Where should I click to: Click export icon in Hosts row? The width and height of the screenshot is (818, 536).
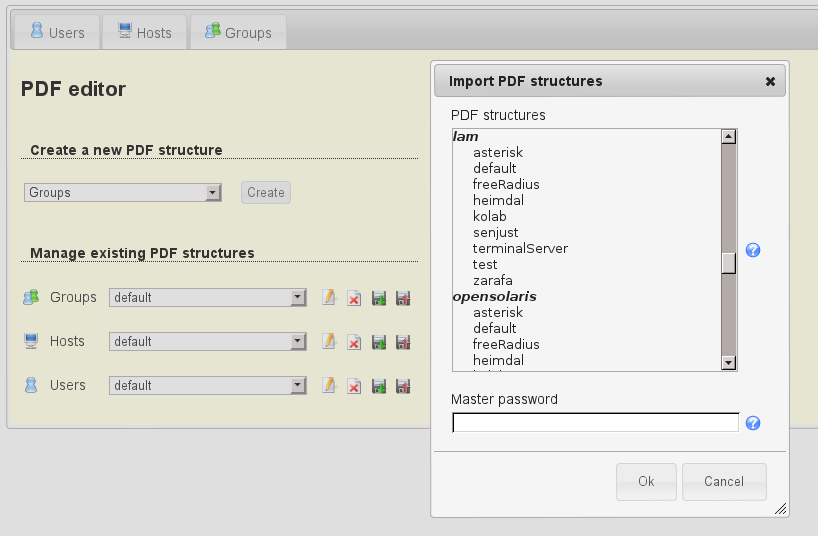(403, 342)
